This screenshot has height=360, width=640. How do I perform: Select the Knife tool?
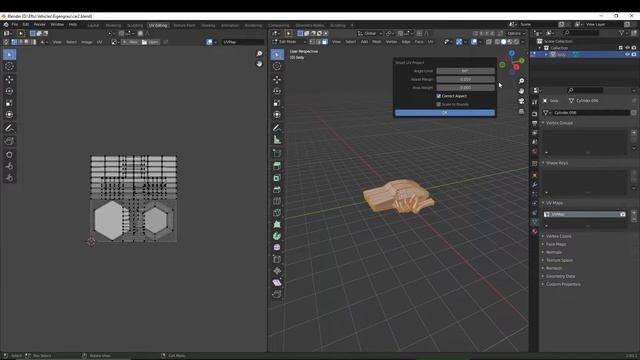(x=277, y=213)
